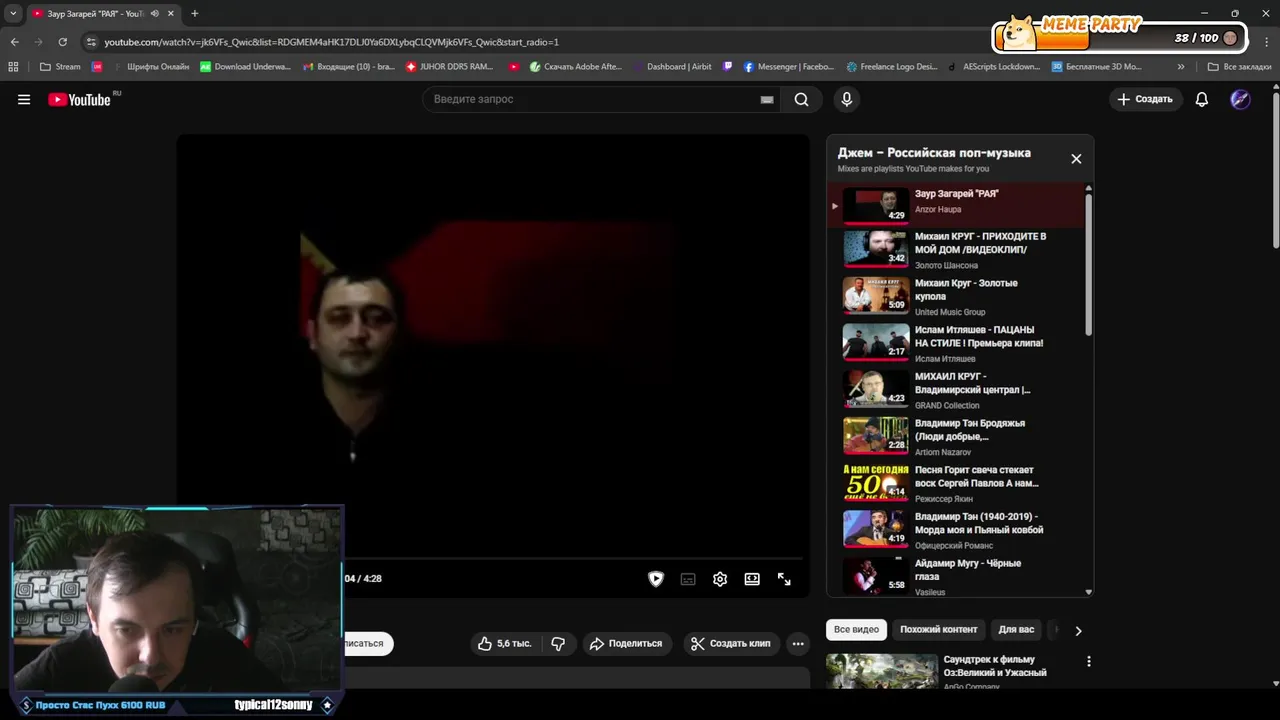Image resolution: width=1280 pixels, height=720 pixels.
Task: Play Песня Горит свеча стекает воск
Action: tap(955, 483)
